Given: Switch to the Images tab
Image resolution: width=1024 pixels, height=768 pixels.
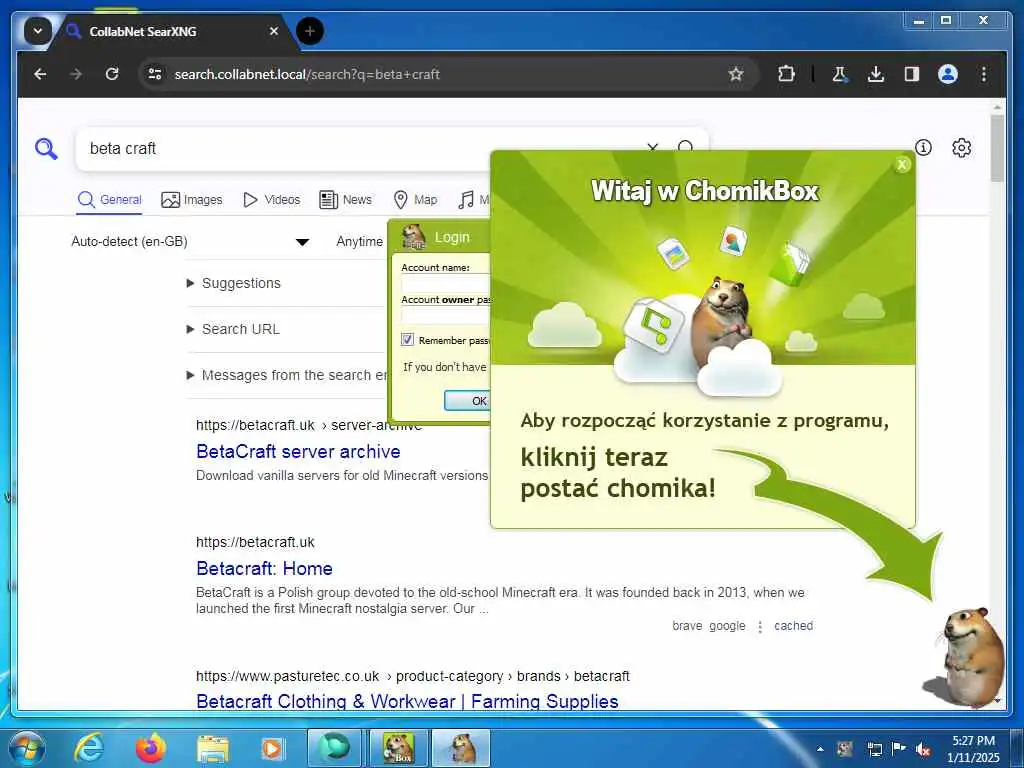Looking at the screenshot, I should point(192,200).
